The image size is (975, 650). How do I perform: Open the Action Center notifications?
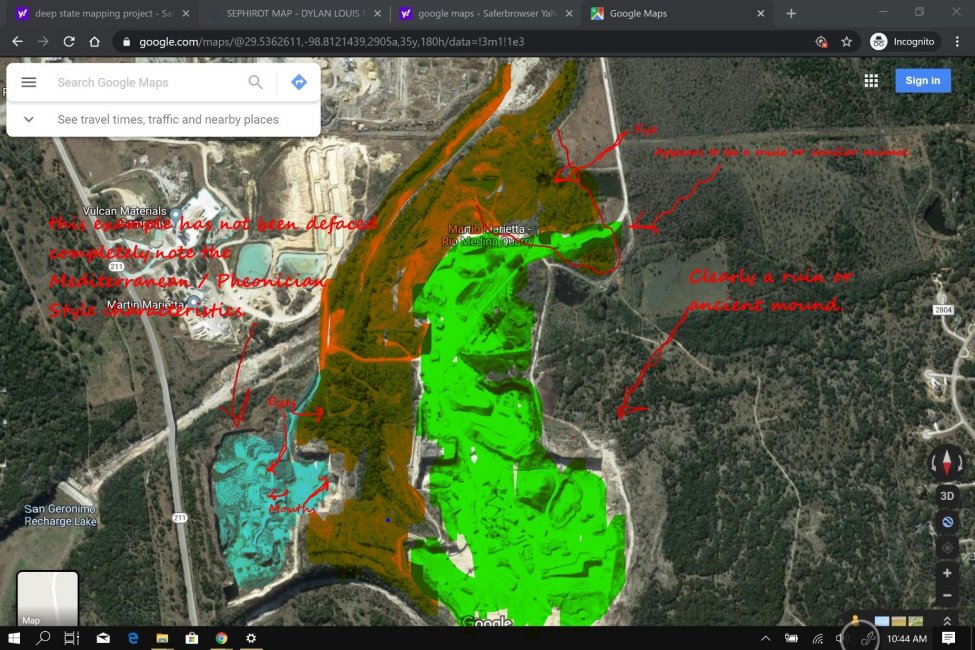(948, 638)
